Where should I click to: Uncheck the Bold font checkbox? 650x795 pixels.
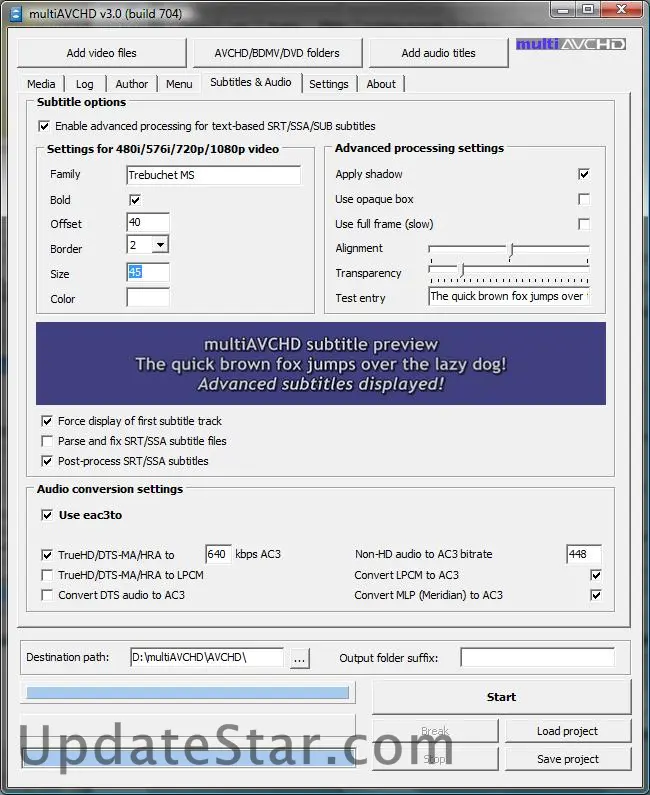[x=135, y=200]
